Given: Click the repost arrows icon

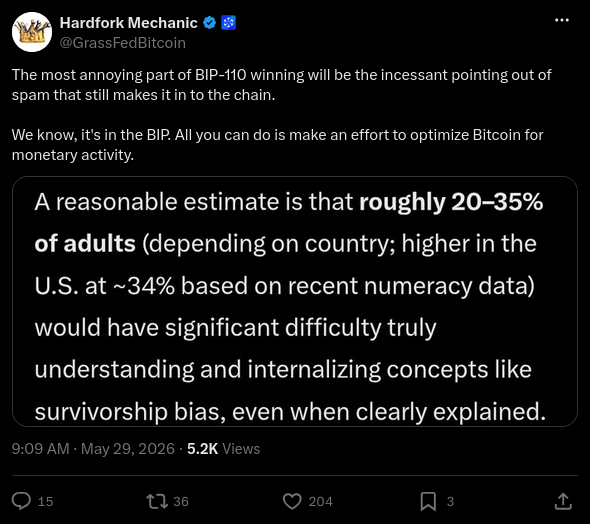Looking at the screenshot, I should [x=157, y=501].
